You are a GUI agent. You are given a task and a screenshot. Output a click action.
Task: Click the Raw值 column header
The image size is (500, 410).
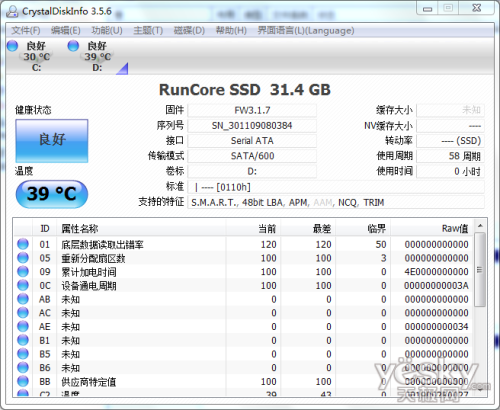pos(432,229)
